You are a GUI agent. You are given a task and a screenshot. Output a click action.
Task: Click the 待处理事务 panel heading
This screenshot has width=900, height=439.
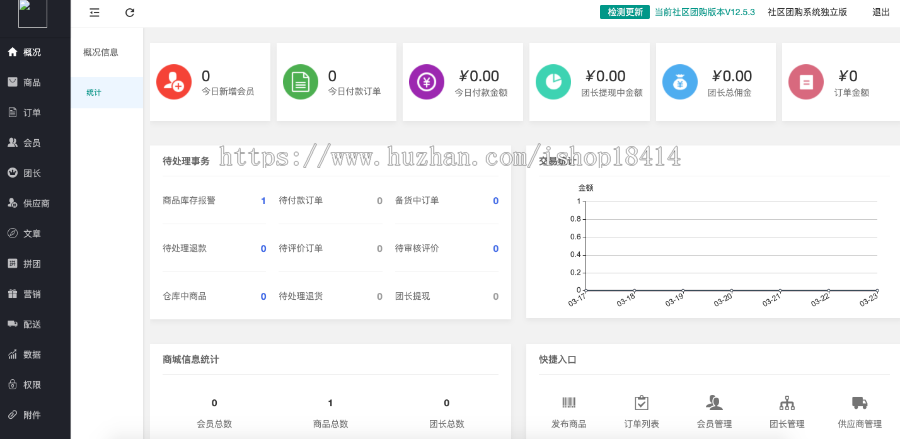(186, 161)
